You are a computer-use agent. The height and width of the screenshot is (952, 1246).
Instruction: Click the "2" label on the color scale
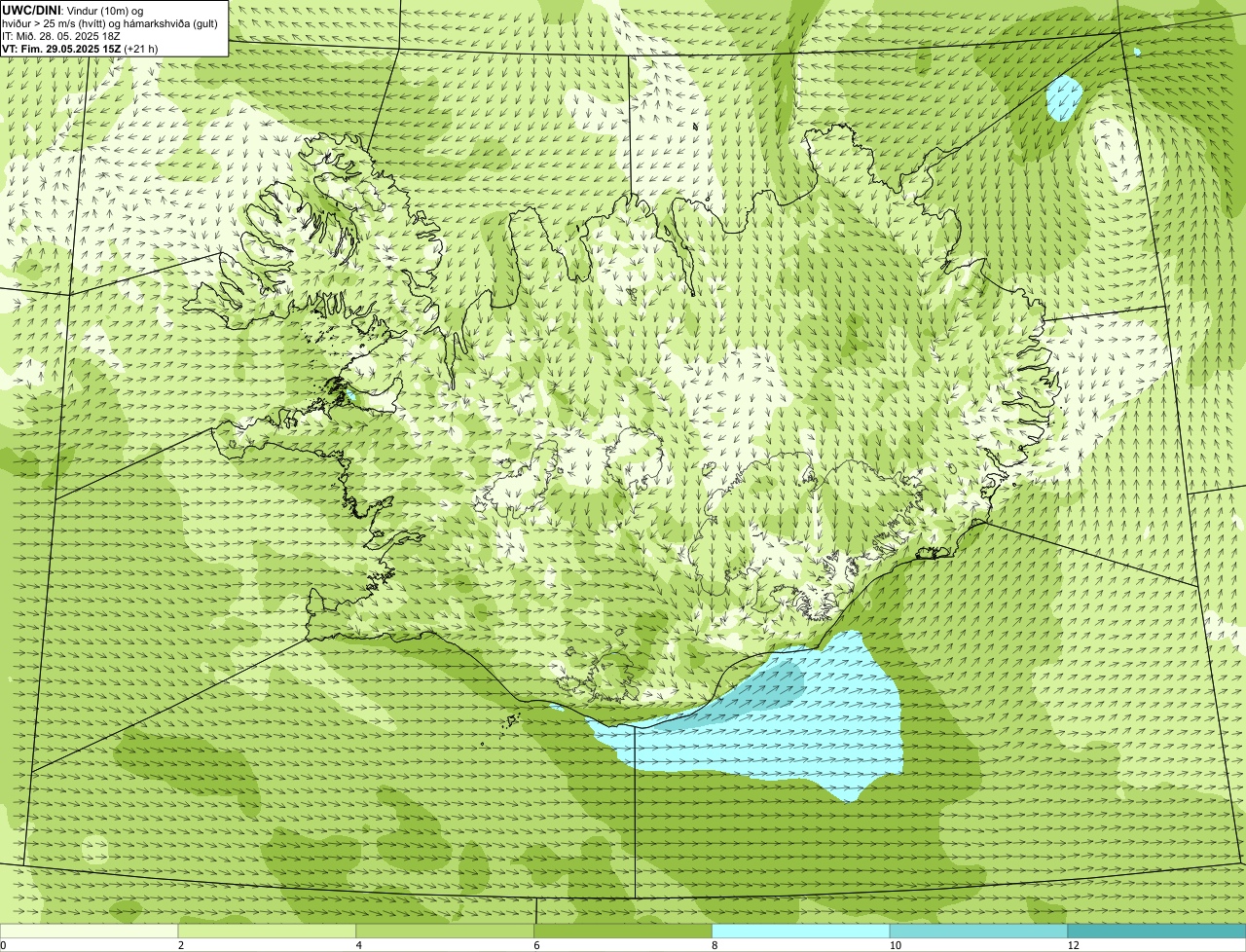click(x=180, y=946)
